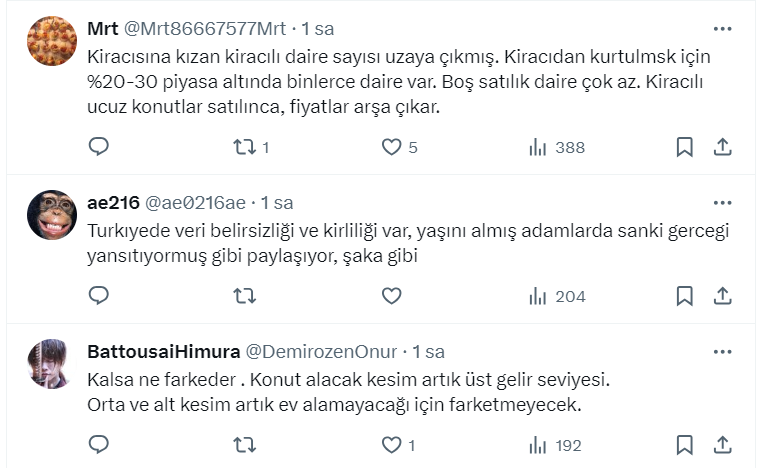Open @DemirozenOnur profile handle link
This screenshot has height=468, width=763.
tap(321, 352)
